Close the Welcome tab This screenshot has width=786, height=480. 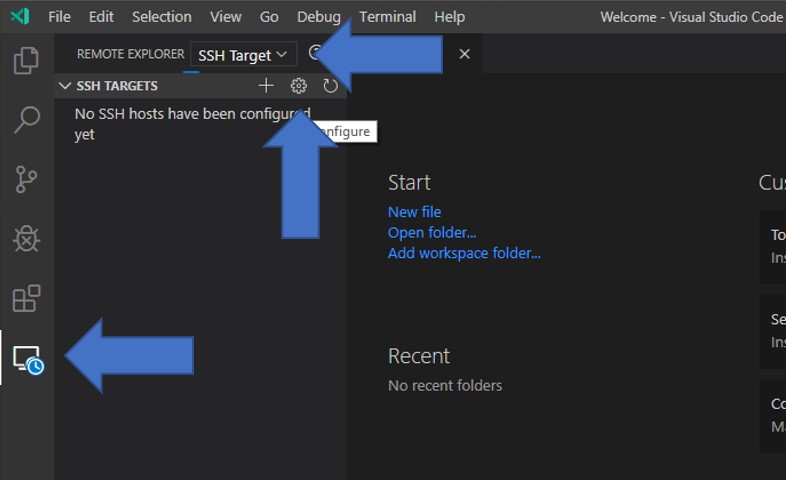tap(465, 54)
